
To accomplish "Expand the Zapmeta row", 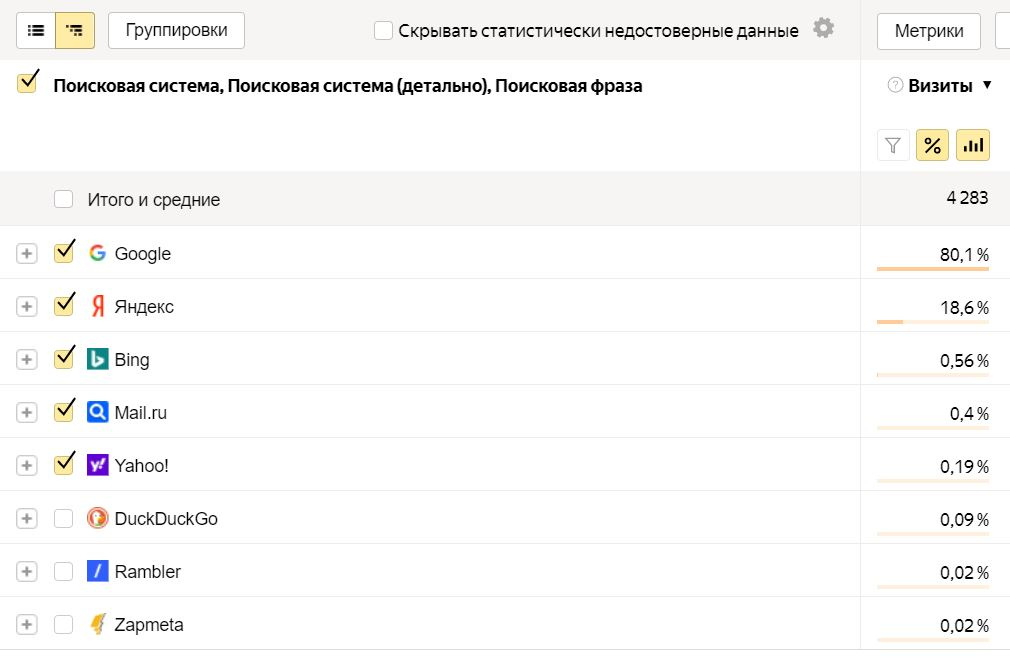I will coord(27,625).
